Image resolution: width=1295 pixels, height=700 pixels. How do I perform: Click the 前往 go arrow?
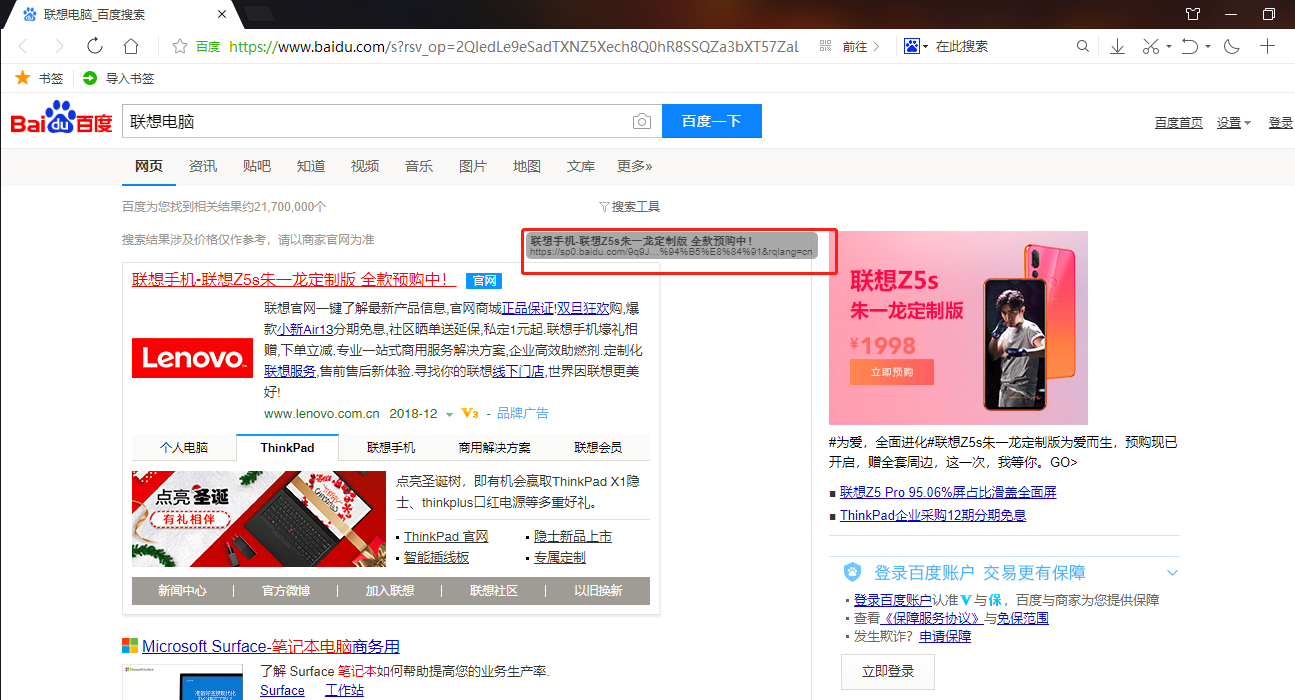876,46
